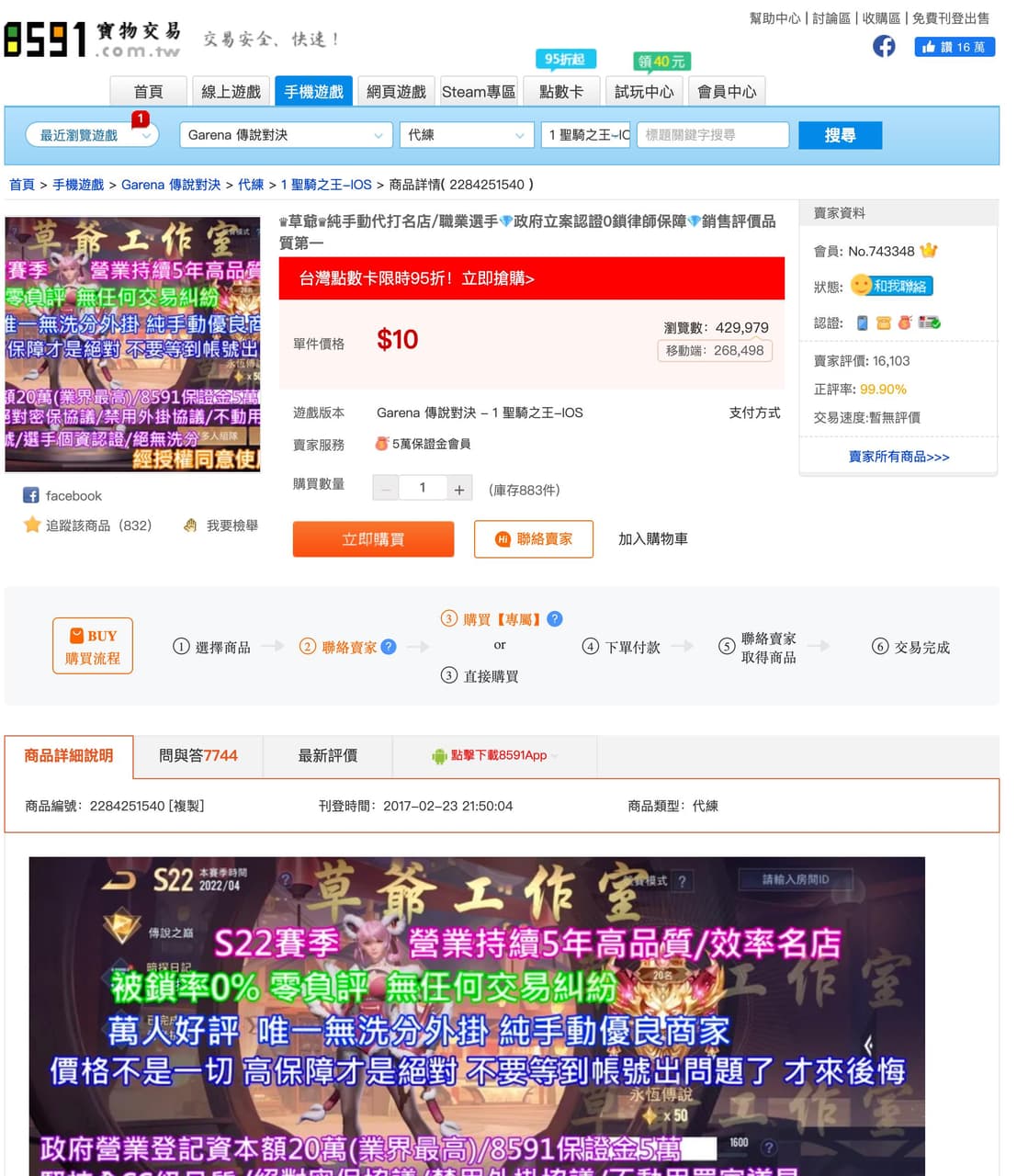Click the ID card verified icon
1017x1176 pixels.
[930, 322]
